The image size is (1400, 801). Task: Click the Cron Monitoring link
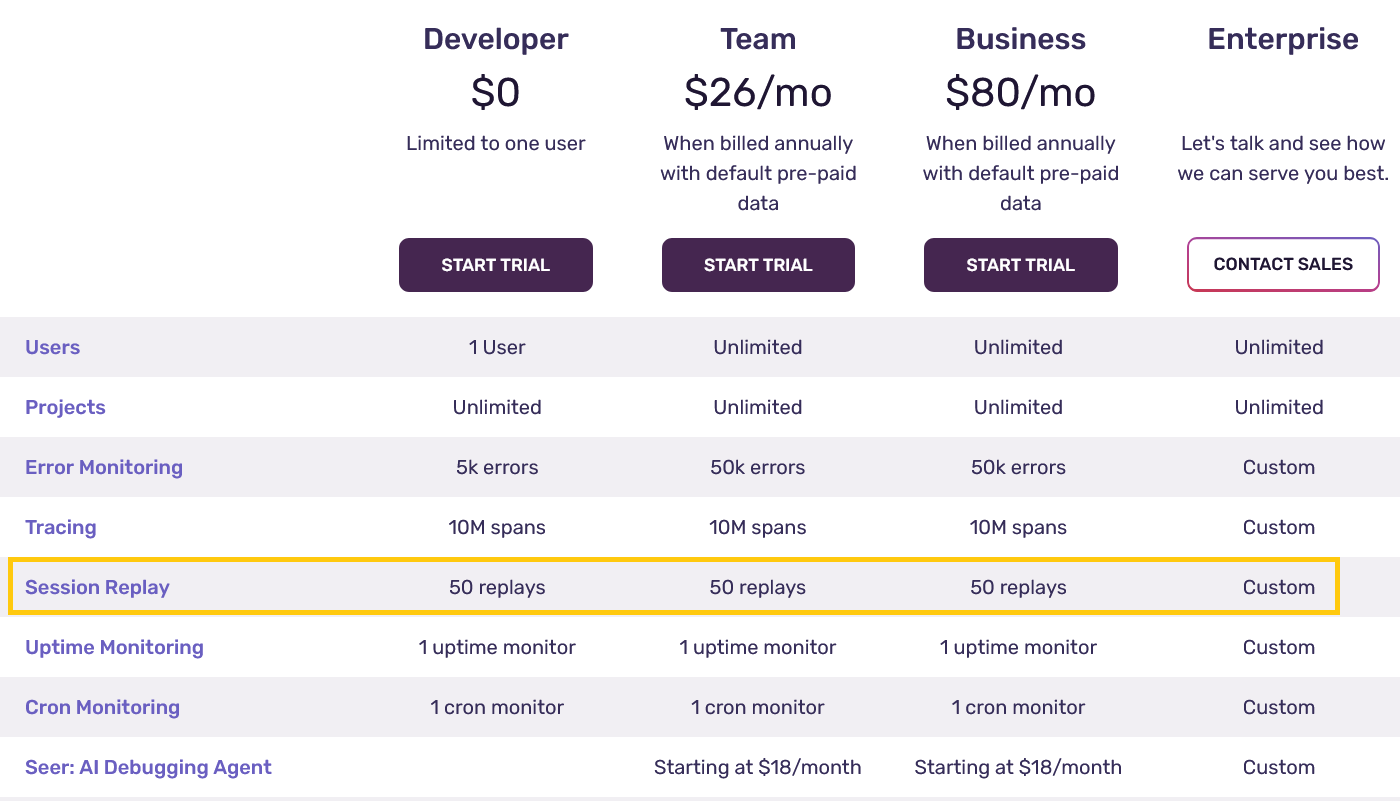click(x=102, y=707)
